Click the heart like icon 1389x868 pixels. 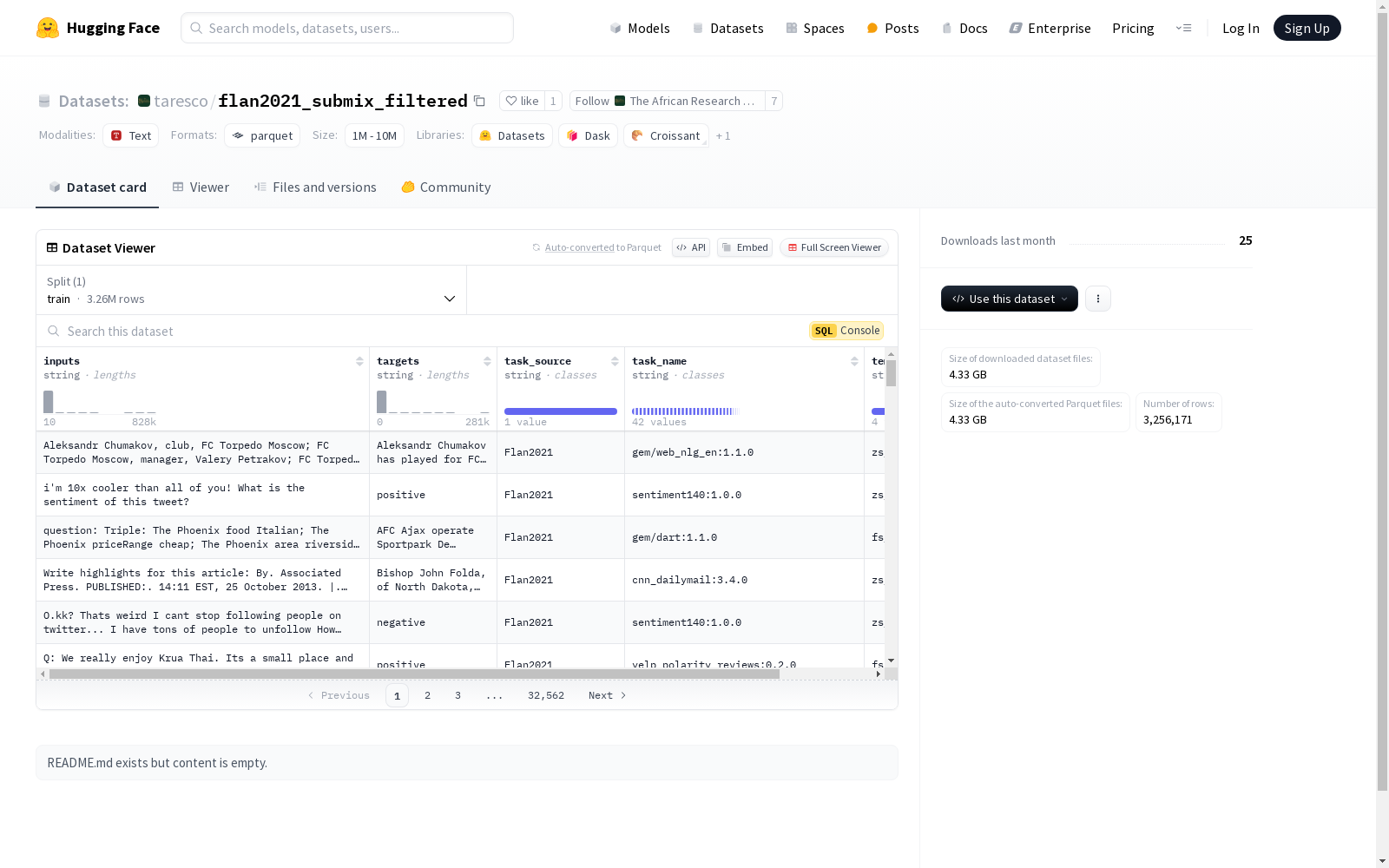511,101
